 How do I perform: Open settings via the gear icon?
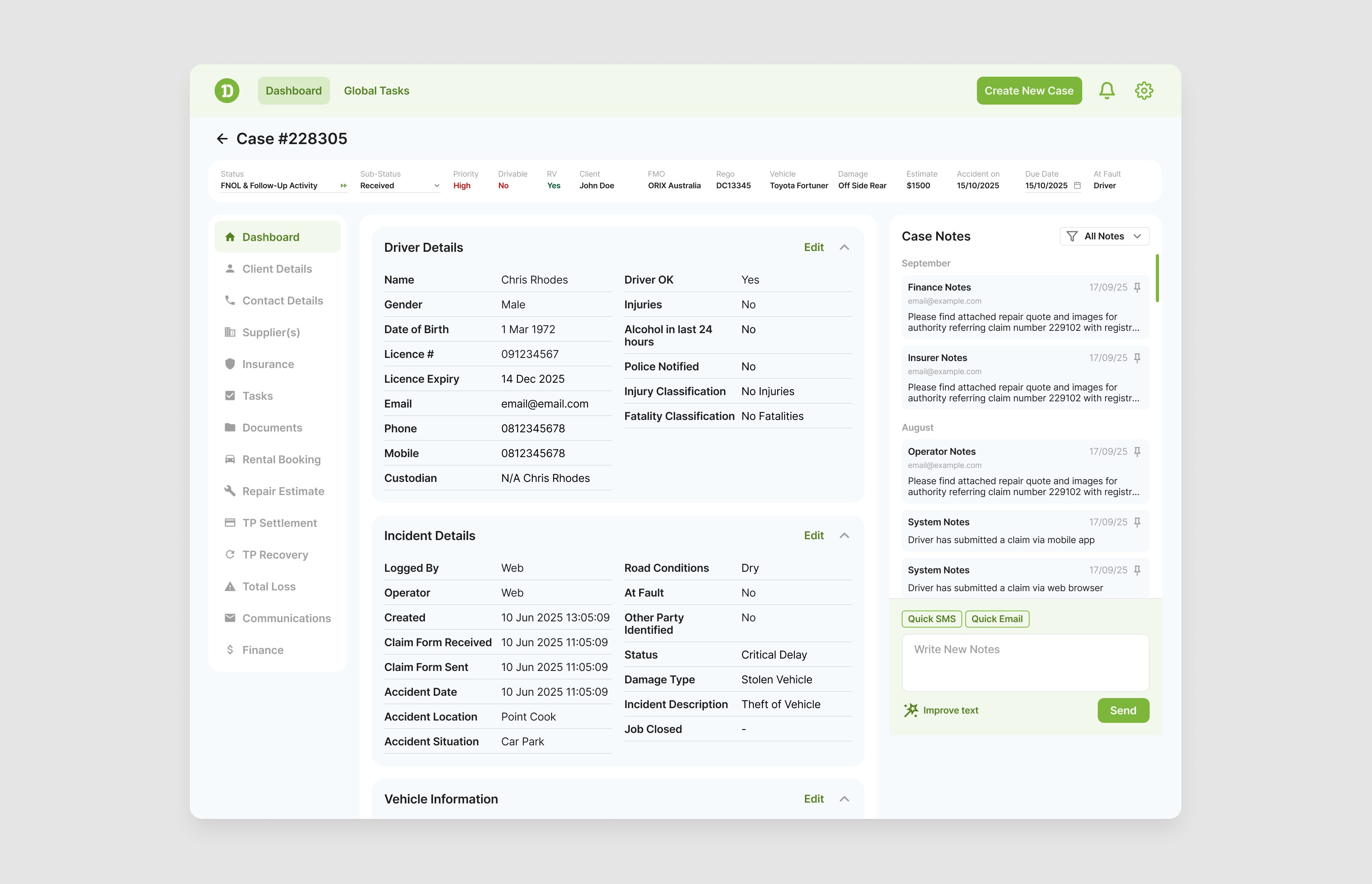(1143, 91)
